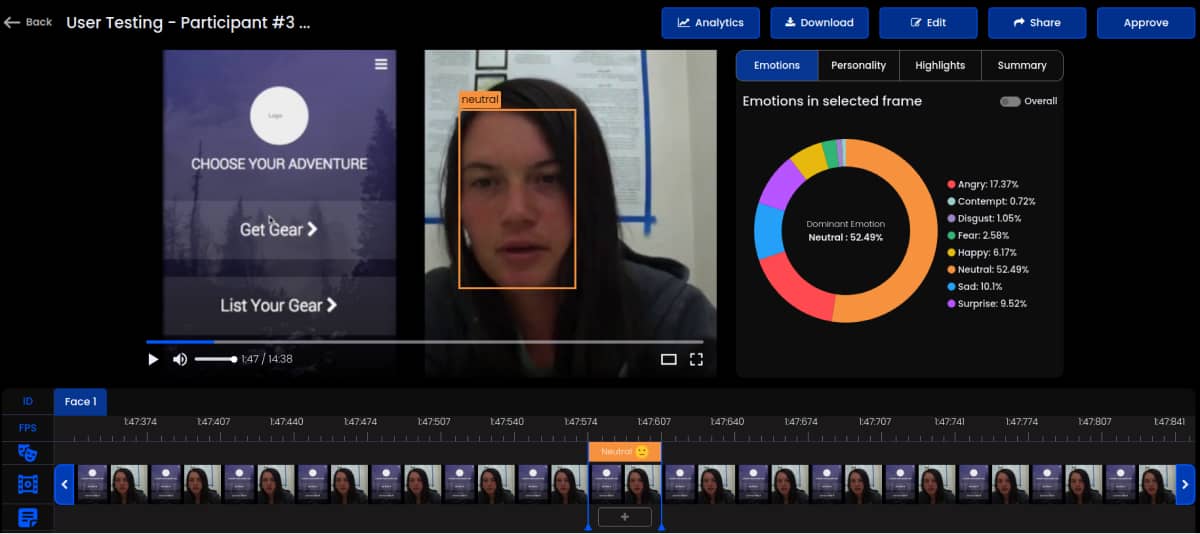Click the Share button
Viewport: 1200px width, 534px height.
click(1037, 23)
